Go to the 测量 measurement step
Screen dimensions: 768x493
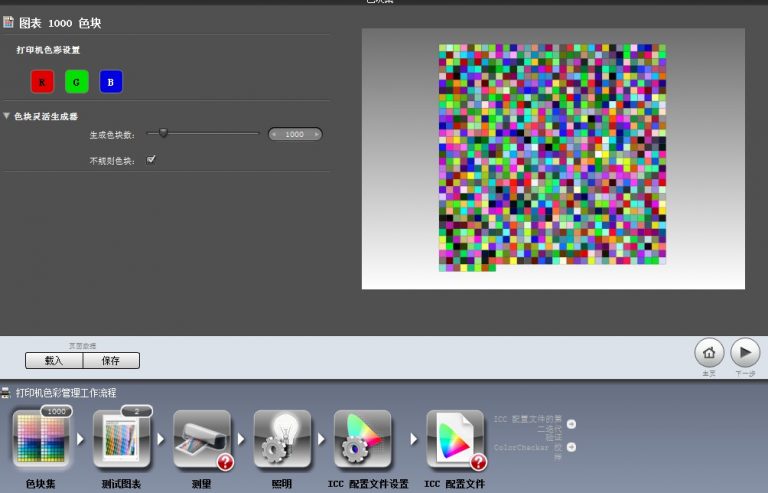click(201, 441)
